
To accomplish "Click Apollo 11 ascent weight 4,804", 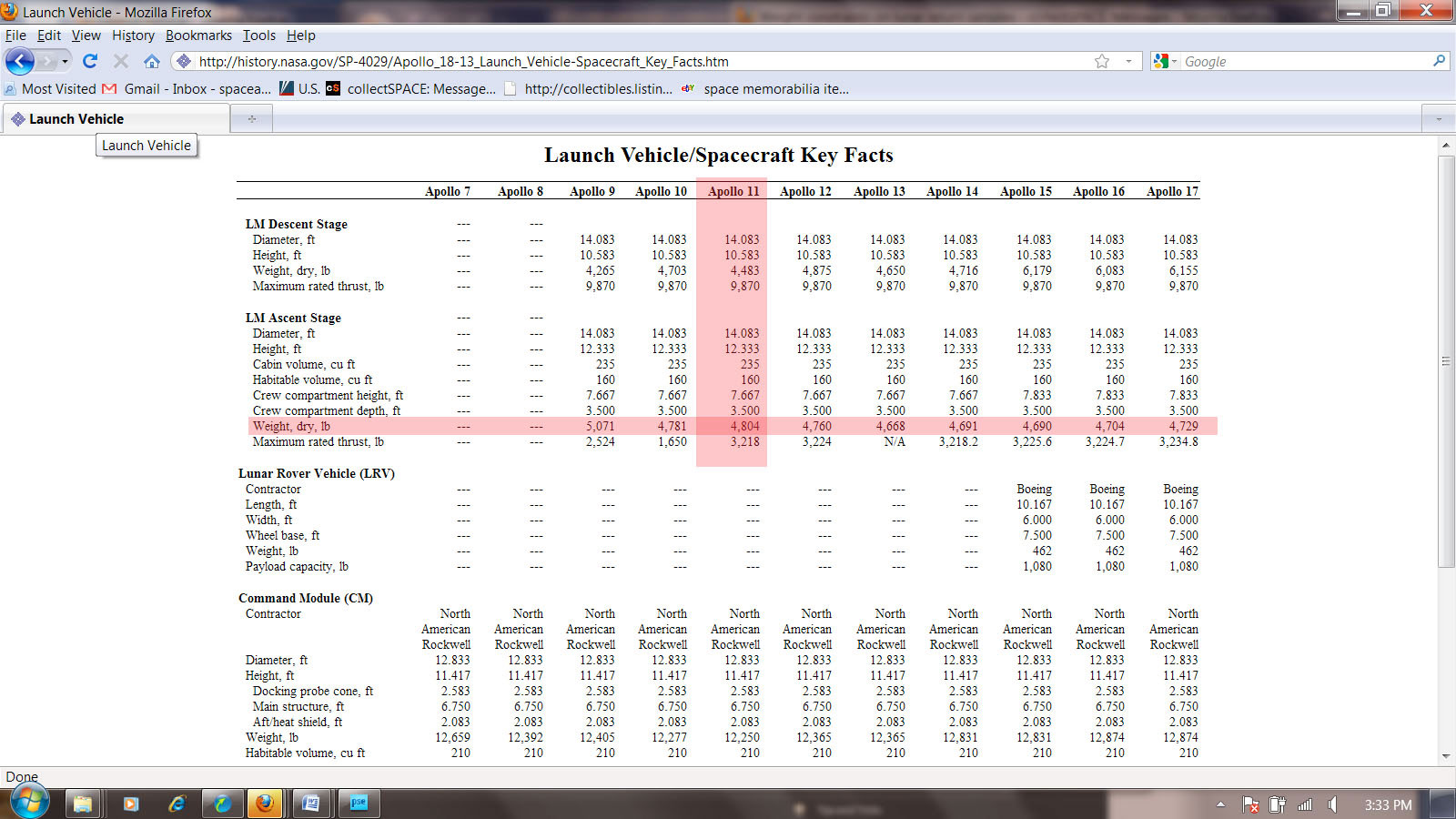I will pos(744,426).
